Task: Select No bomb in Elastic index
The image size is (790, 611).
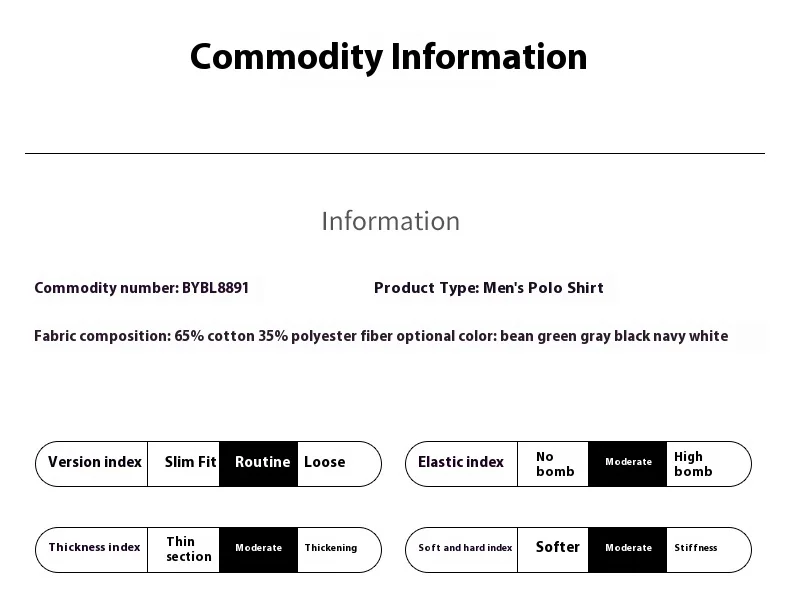Action: click(x=555, y=464)
